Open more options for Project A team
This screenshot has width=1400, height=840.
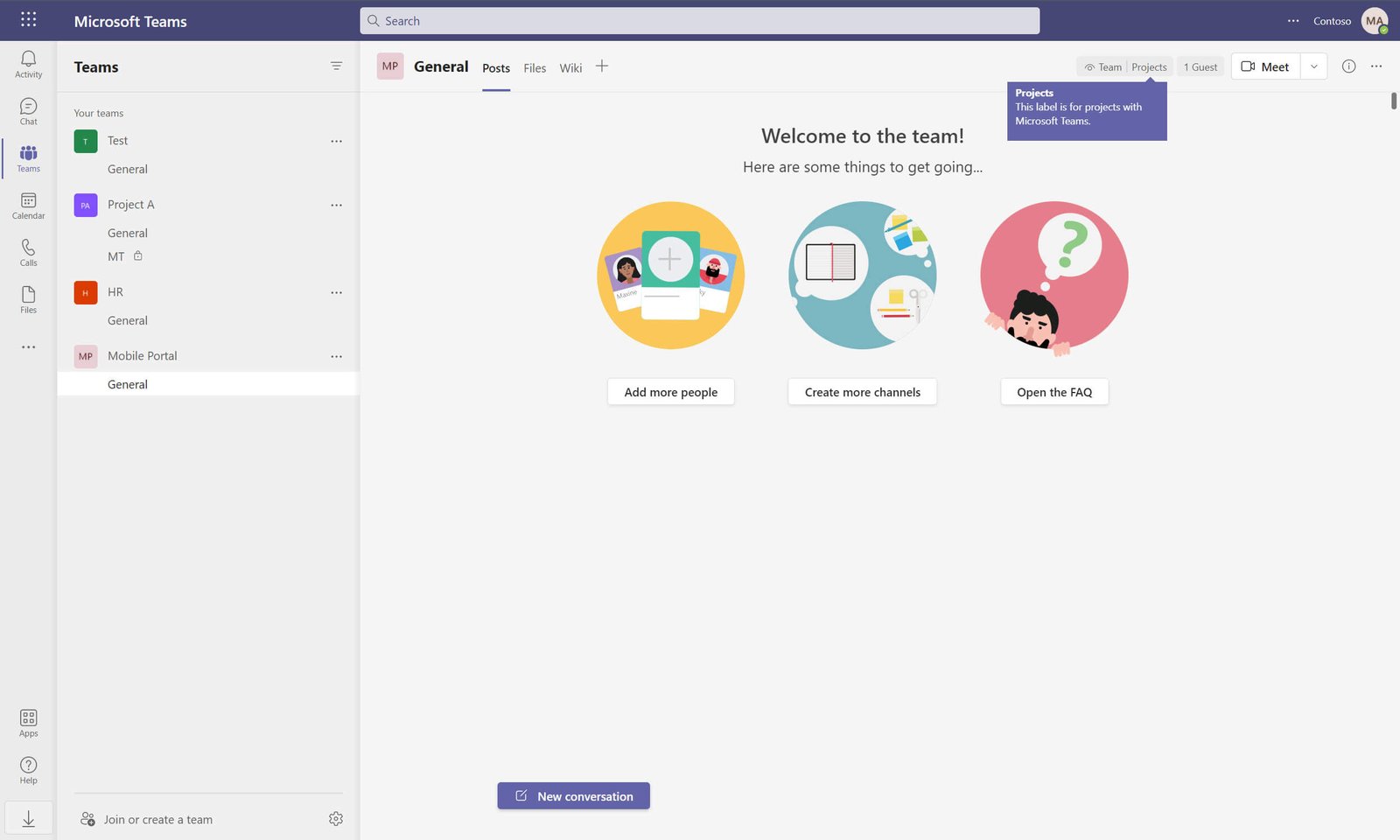tap(336, 205)
